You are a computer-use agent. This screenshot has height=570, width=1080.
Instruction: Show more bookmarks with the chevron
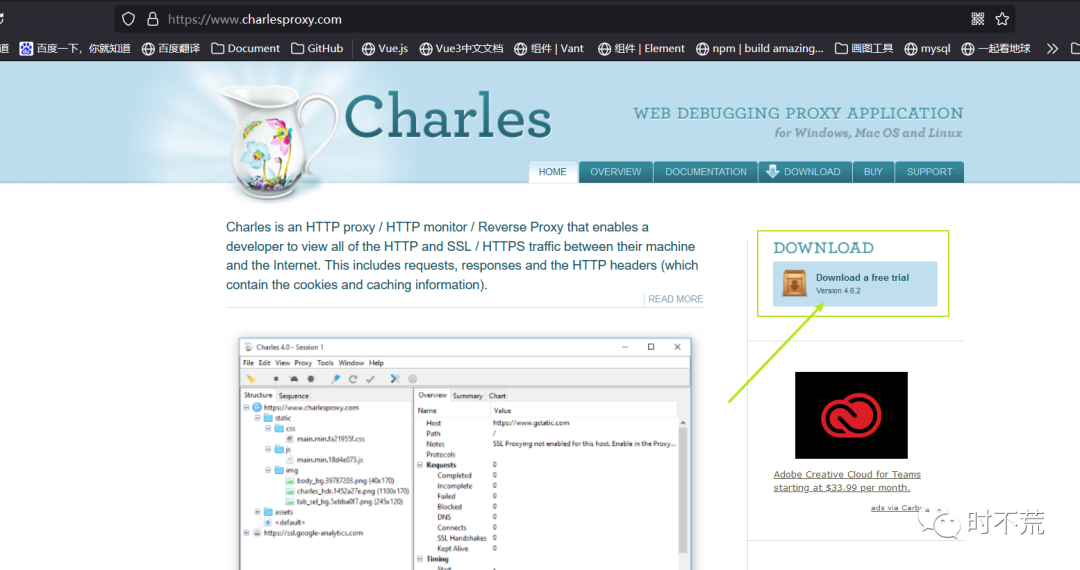(1052, 48)
